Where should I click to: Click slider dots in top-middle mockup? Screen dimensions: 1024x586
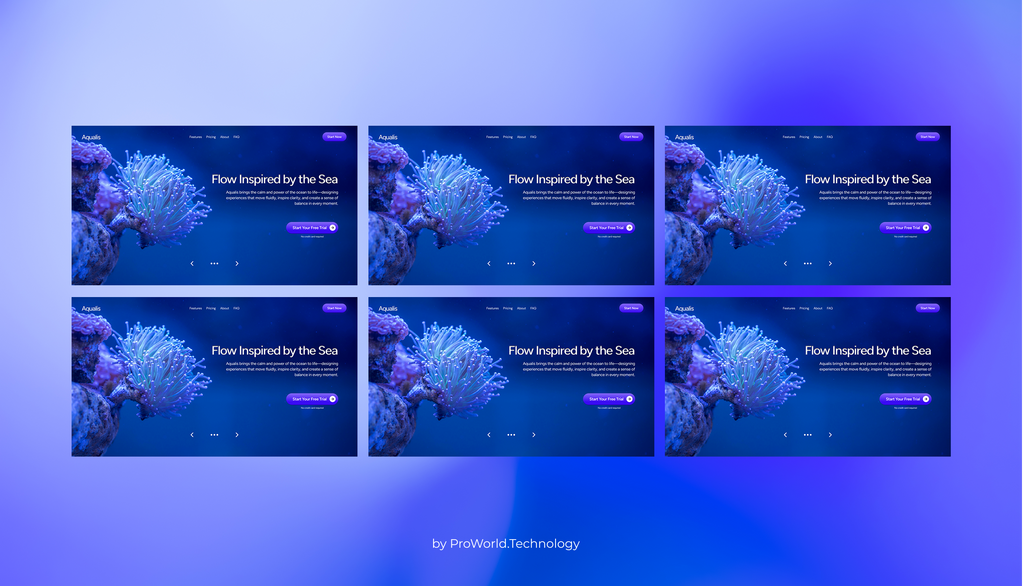click(511, 263)
